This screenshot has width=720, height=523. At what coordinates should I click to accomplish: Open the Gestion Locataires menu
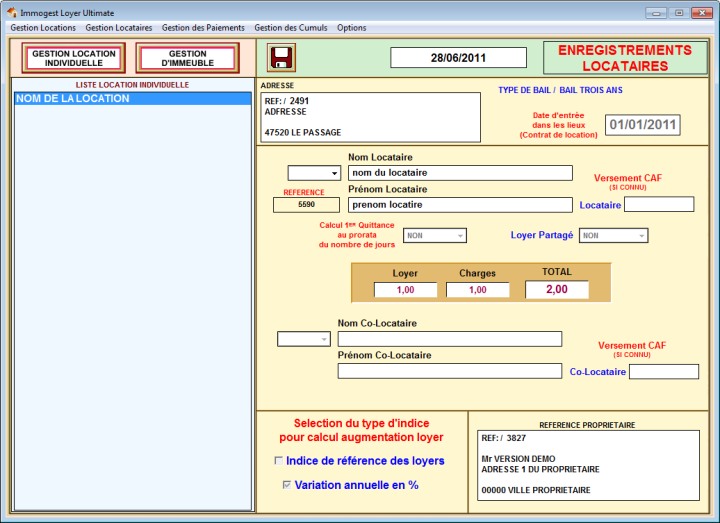click(x=119, y=28)
